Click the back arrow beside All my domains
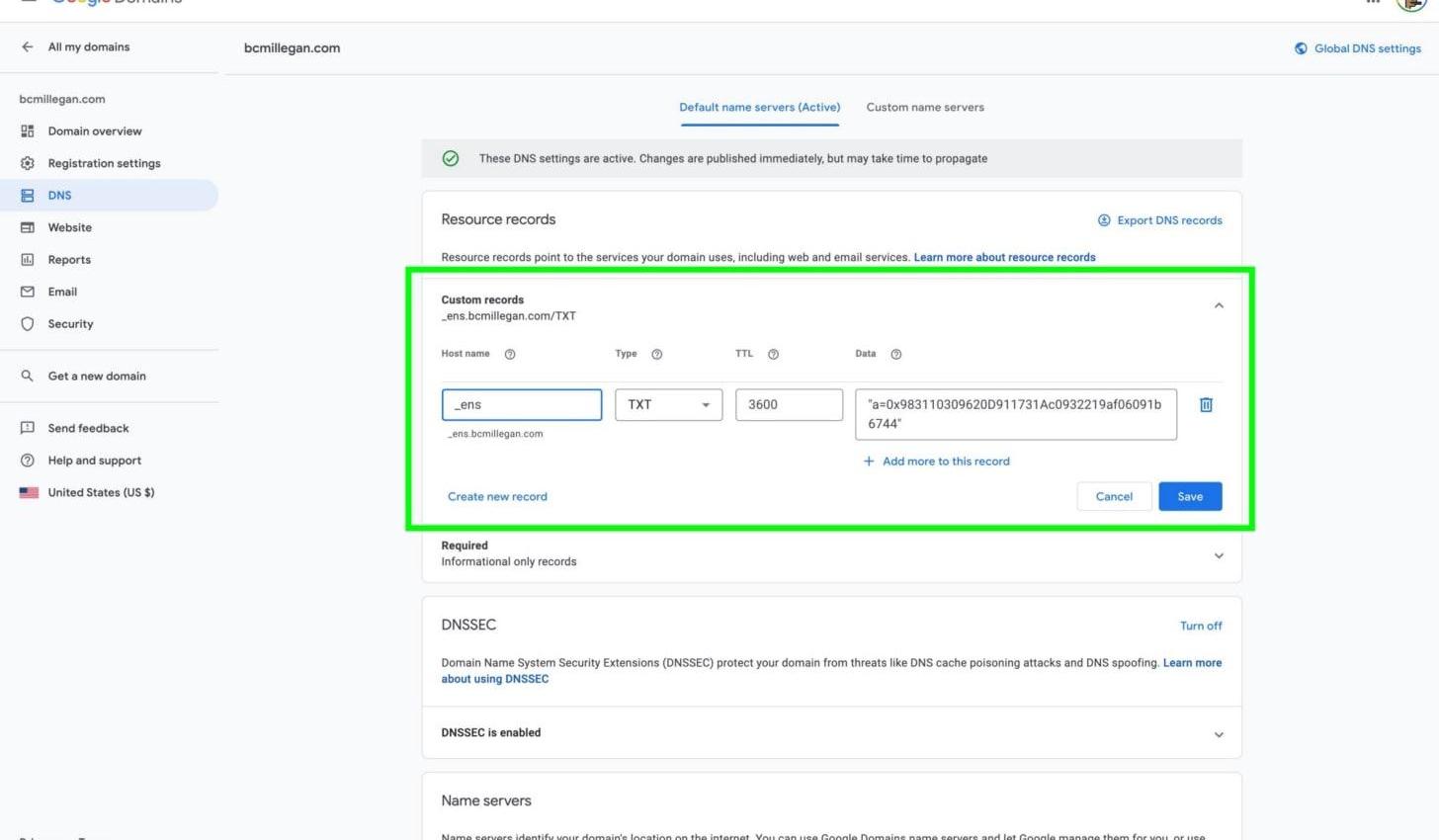This screenshot has height=840, width=1439. 27,46
